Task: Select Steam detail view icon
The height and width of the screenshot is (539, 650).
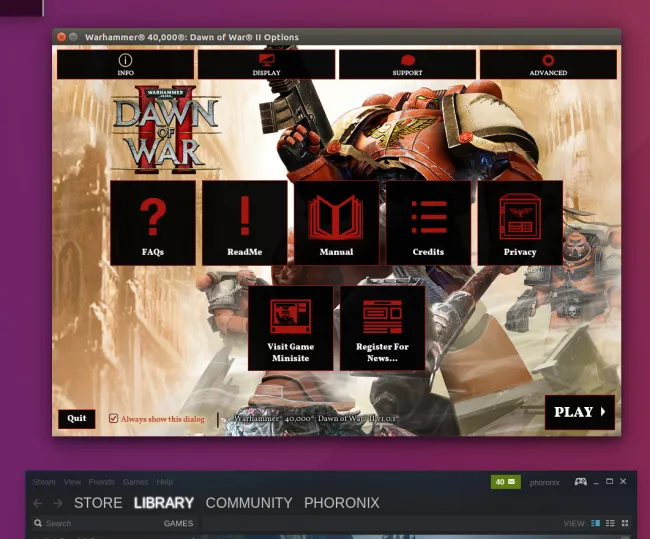Action: click(595, 523)
